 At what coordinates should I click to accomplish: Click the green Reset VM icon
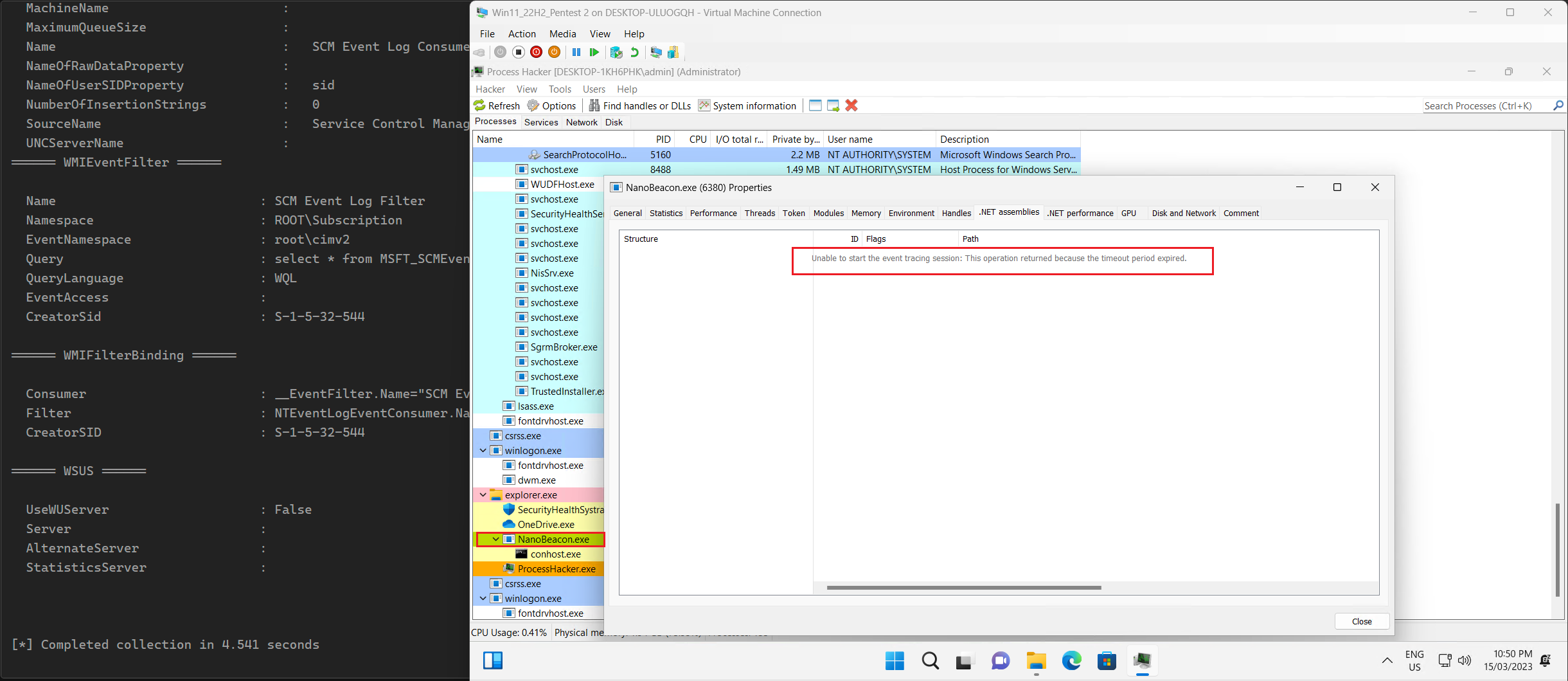click(x=594, y=52)
